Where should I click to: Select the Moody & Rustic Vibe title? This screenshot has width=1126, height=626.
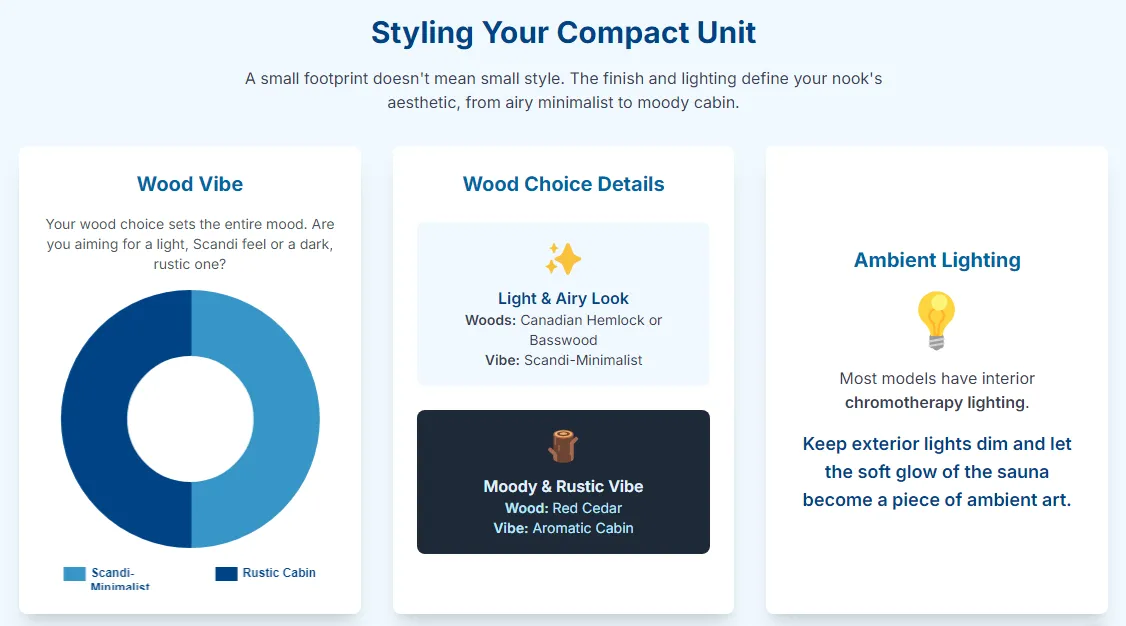pyautogui.click(x=563, y=486)
